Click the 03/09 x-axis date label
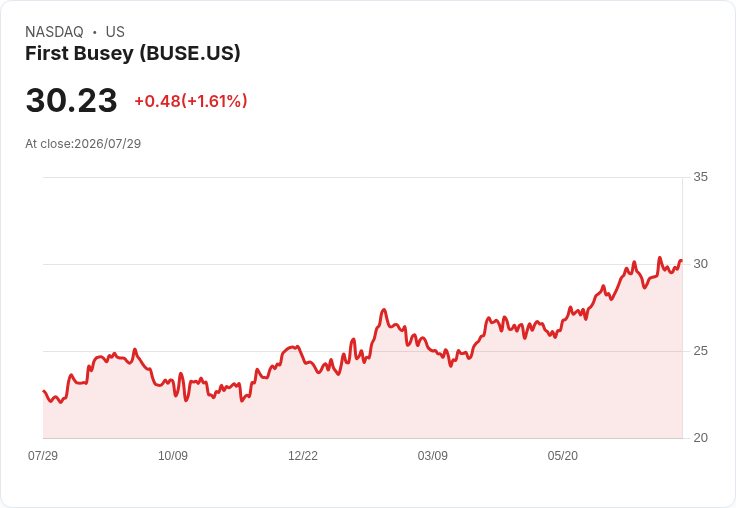 pos(433,455)
